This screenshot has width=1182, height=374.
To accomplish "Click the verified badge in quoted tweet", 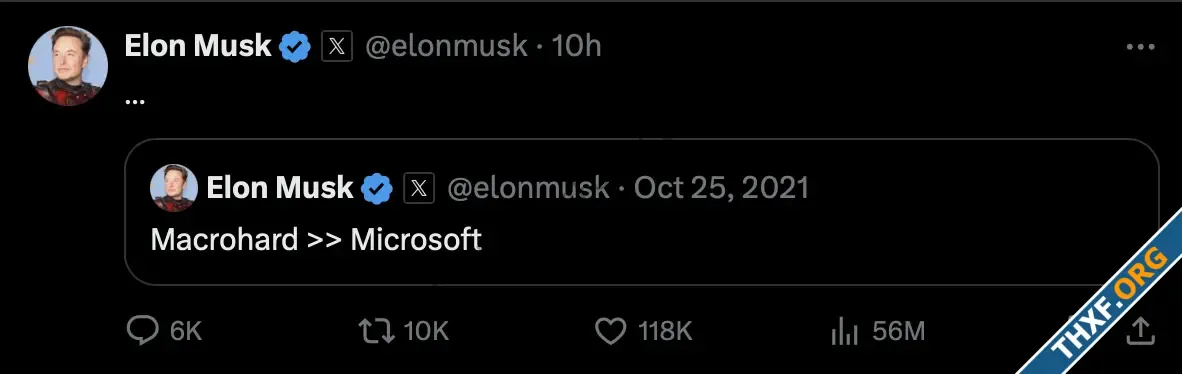I will 377,189.
